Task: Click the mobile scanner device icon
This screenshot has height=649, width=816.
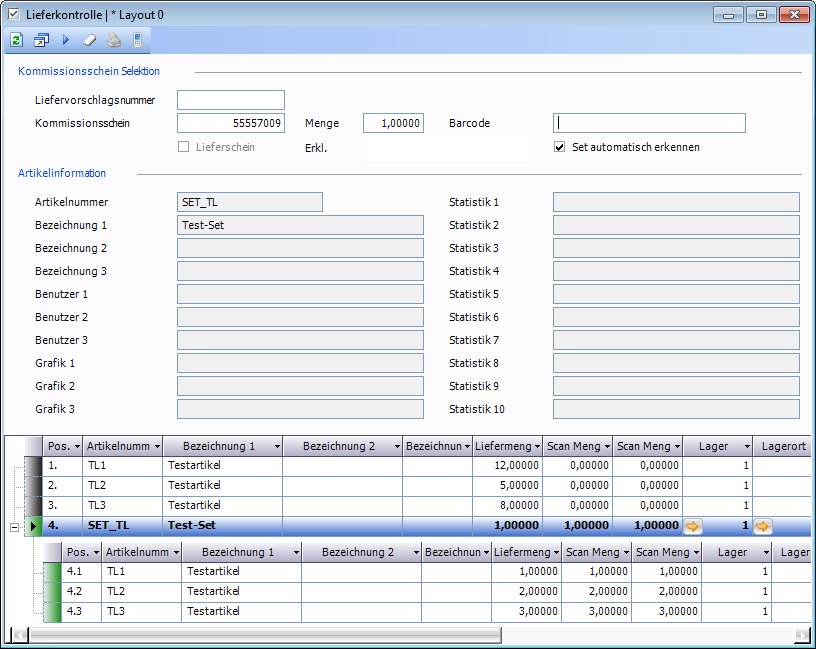Action: click(x=137, y=40)
